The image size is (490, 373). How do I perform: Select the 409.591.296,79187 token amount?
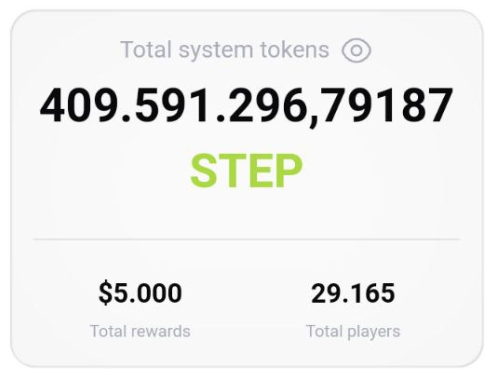(x=246, y=106)
